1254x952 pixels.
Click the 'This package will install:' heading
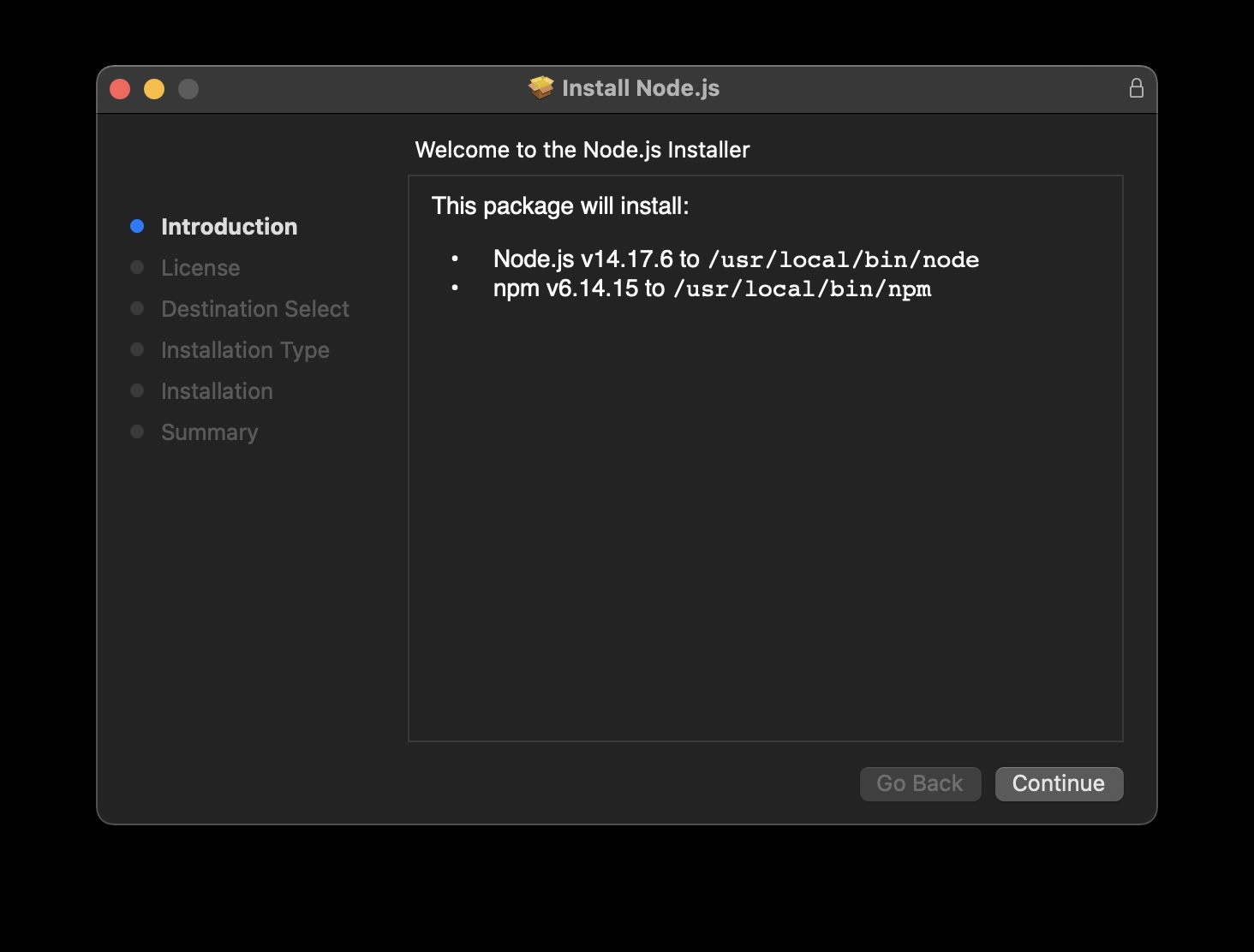point(560,206)
